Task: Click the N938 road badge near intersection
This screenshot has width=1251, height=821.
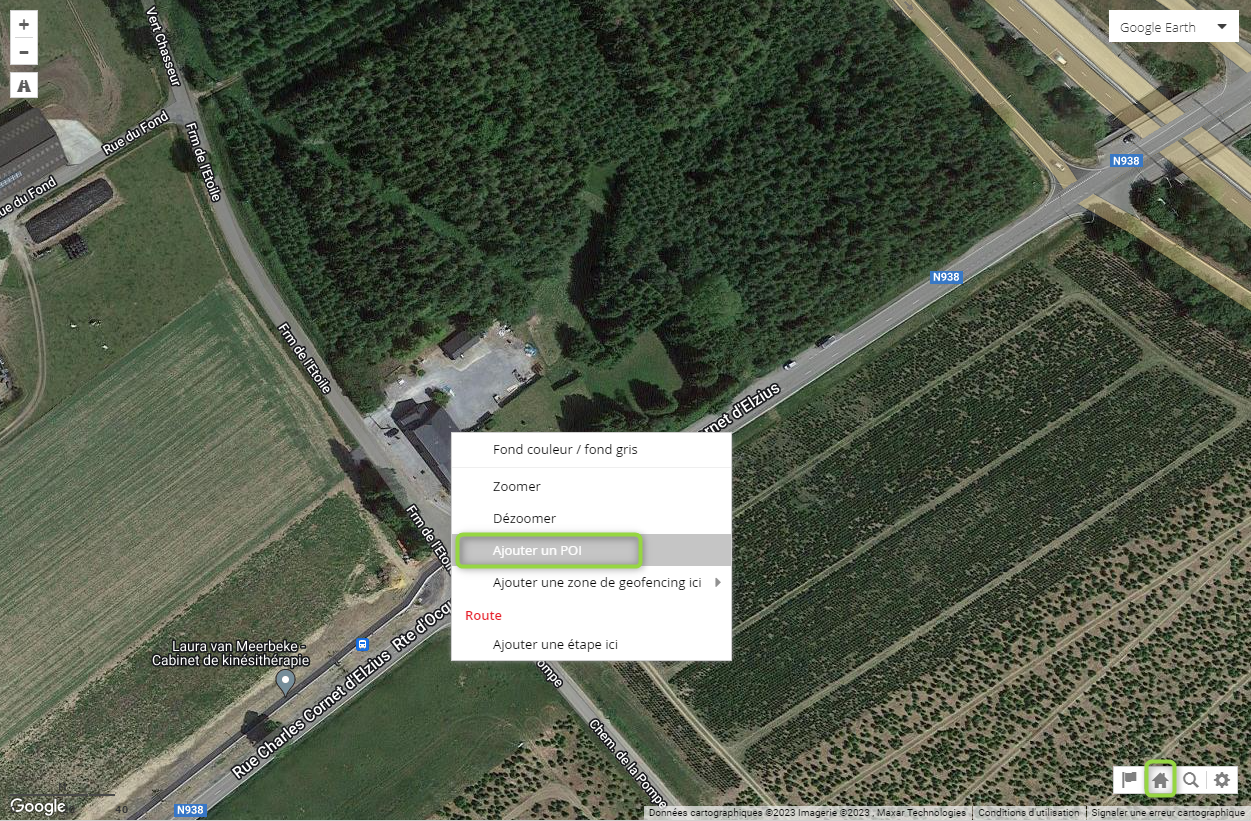Action: (x=1126, y=160)
